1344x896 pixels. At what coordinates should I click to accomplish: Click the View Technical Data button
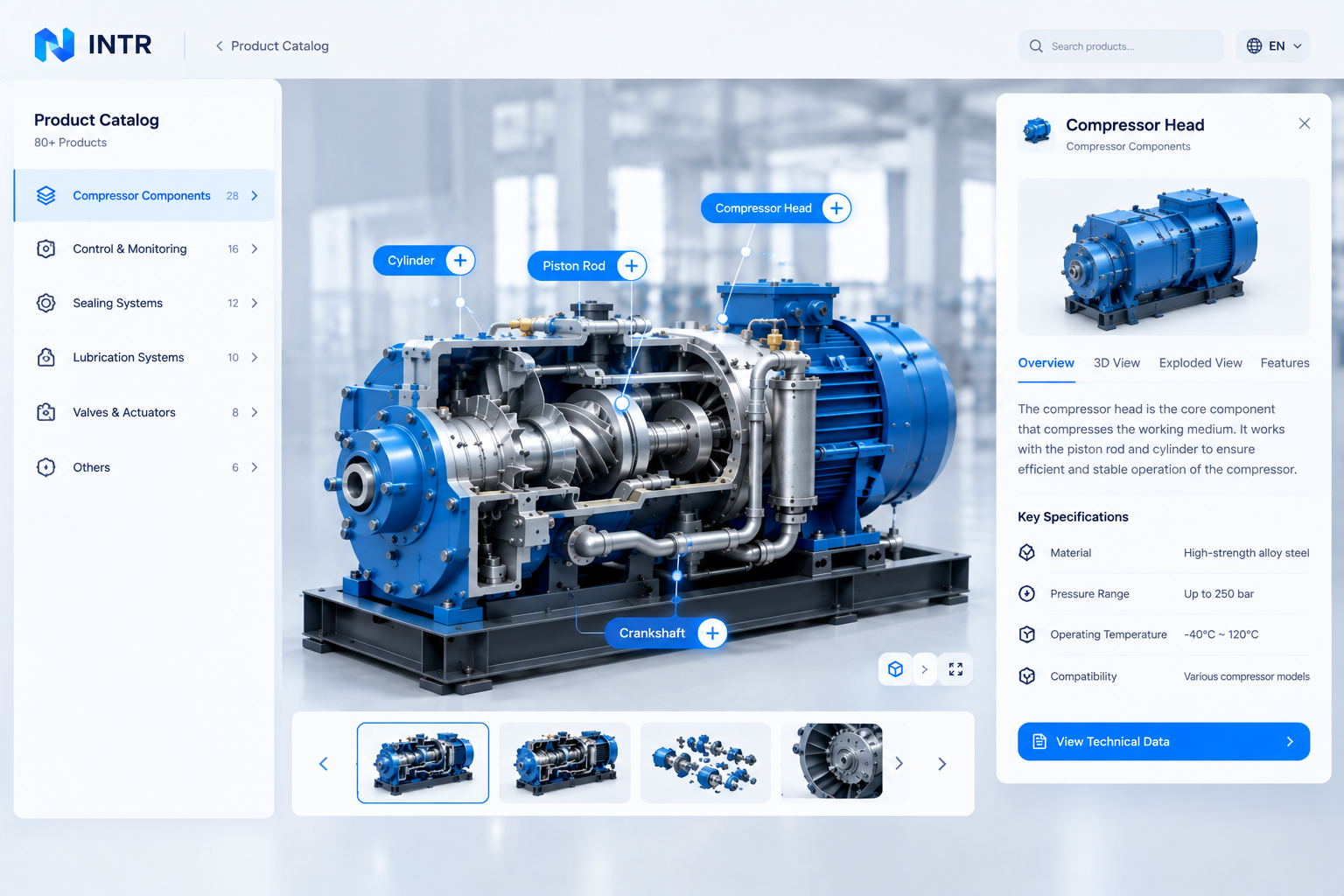(x=1164, y=742)
